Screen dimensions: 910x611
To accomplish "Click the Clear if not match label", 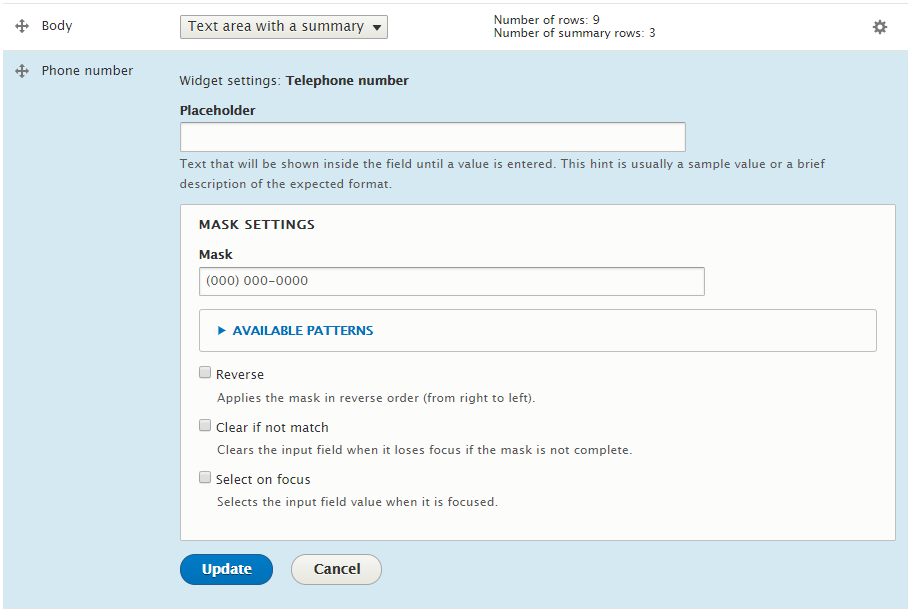I will point(272,428).
